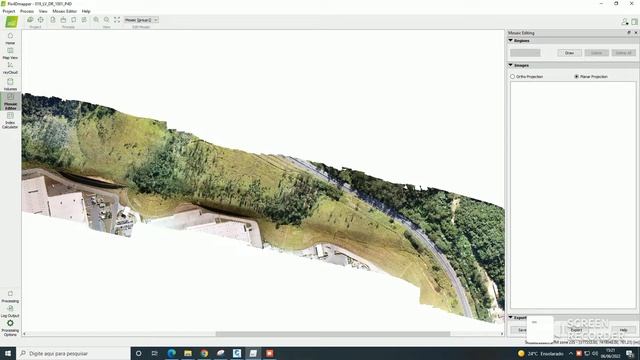The height and width of the screenshot is (360, 640).
Task: Open the View menu
Action: (43, 11)
